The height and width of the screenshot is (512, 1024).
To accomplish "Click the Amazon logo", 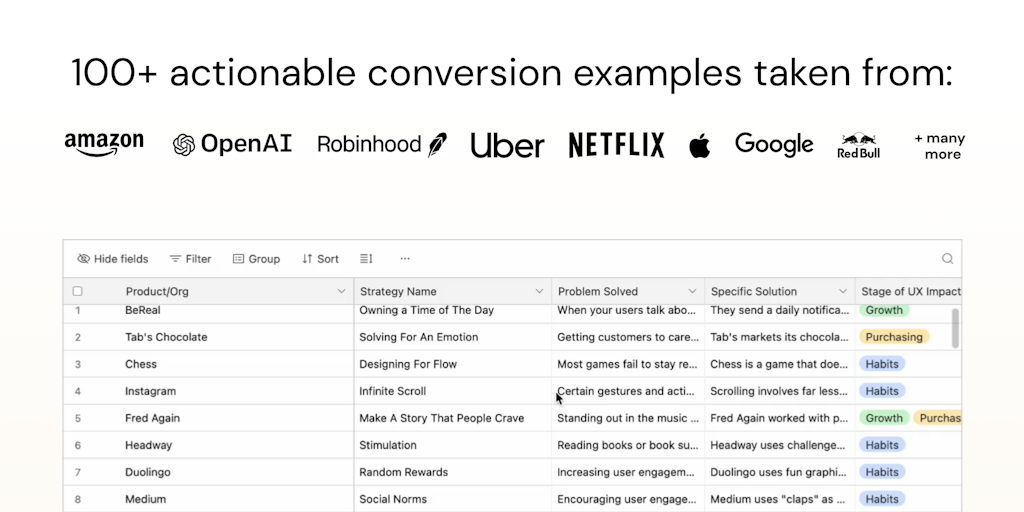I will pos(104,144).
